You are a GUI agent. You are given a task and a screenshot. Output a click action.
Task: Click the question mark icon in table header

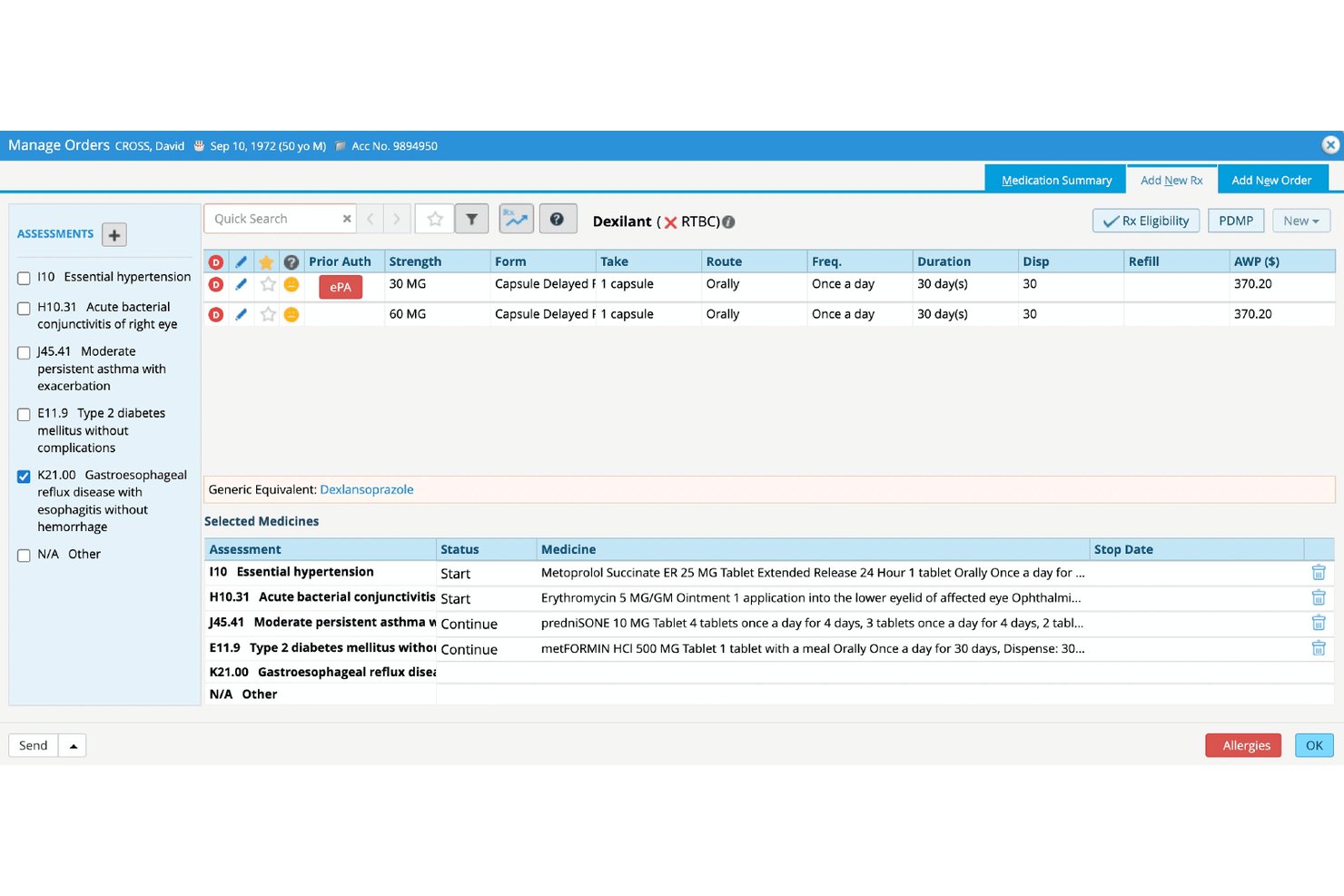pyautogui.click(x=291, y=261)
